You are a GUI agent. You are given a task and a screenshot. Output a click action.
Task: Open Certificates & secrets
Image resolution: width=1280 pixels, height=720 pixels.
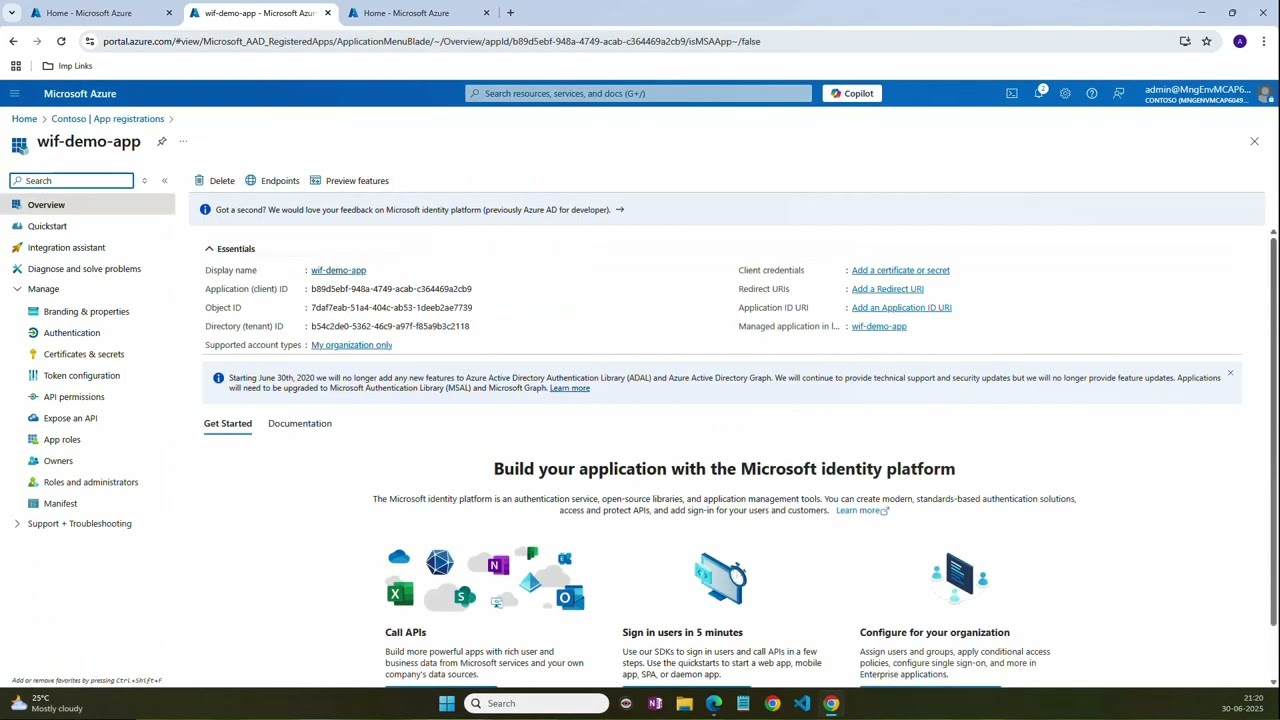[x=84, y=354]
